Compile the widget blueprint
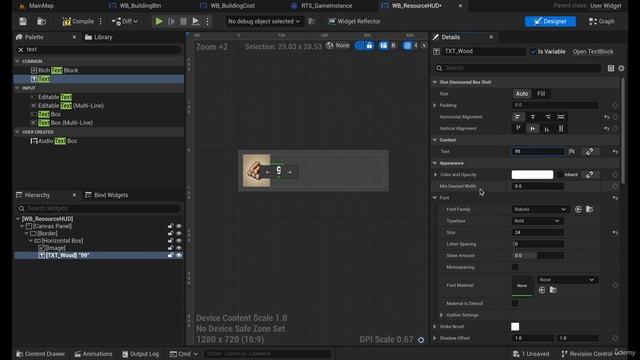 (78, 21)
